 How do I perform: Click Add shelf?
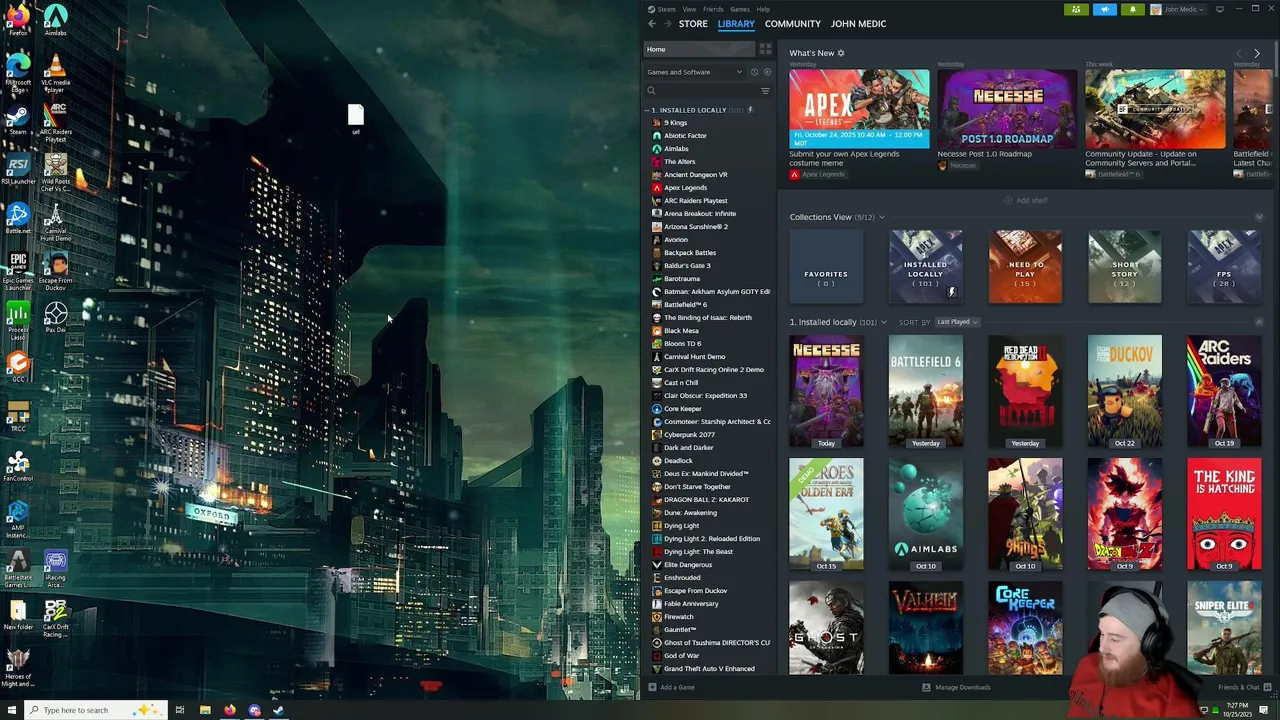[1026, 201]
